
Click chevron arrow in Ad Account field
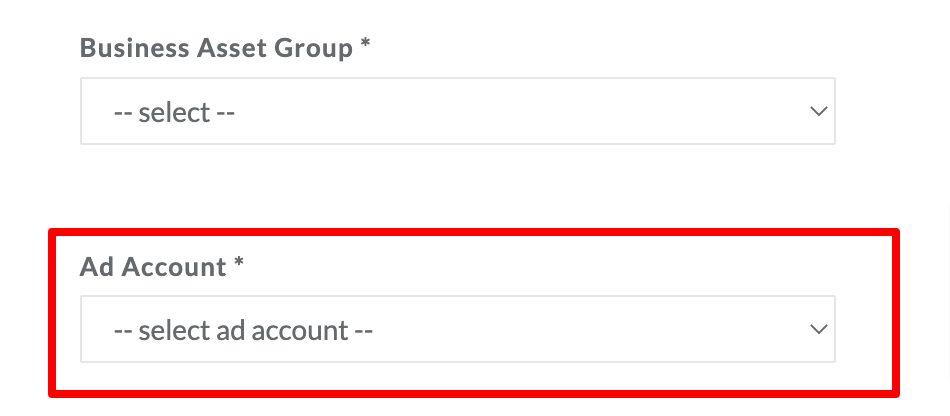[x=819, y=329]
